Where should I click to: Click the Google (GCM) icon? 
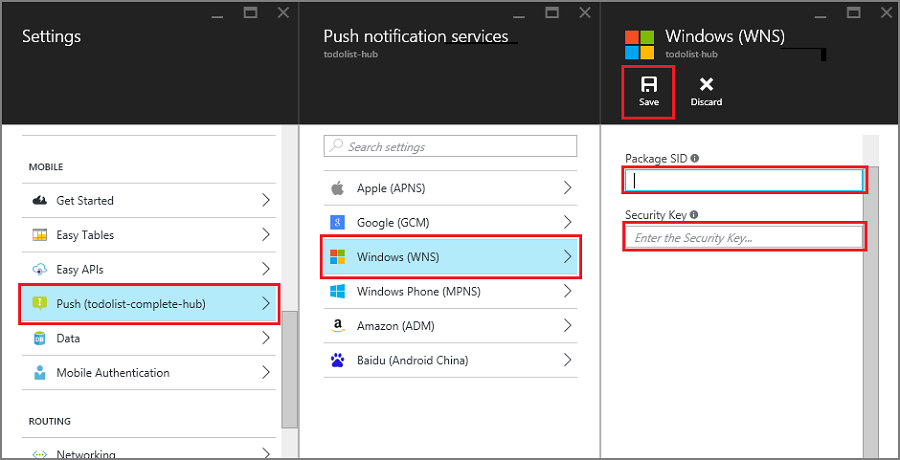338,222
